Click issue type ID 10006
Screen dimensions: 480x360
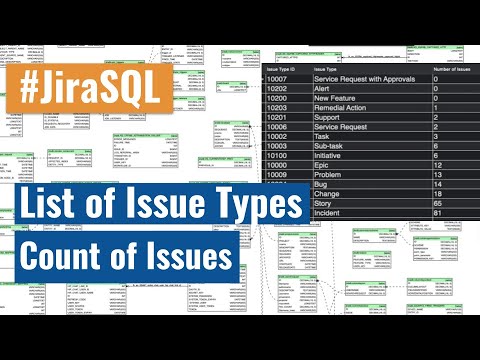point(277,127)
